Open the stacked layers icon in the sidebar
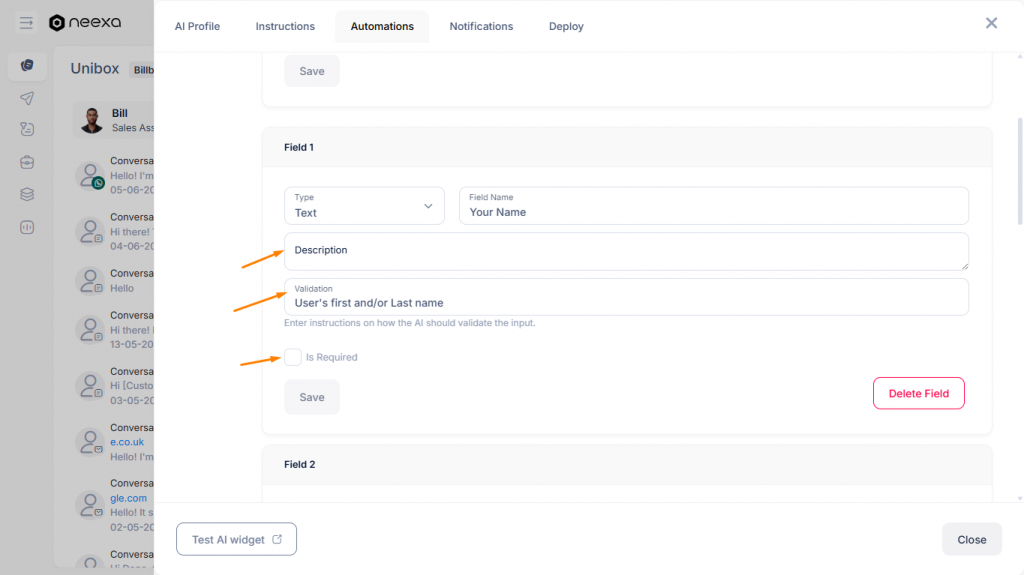Viewport: 1024px width, 575px height. click(27, 194)
